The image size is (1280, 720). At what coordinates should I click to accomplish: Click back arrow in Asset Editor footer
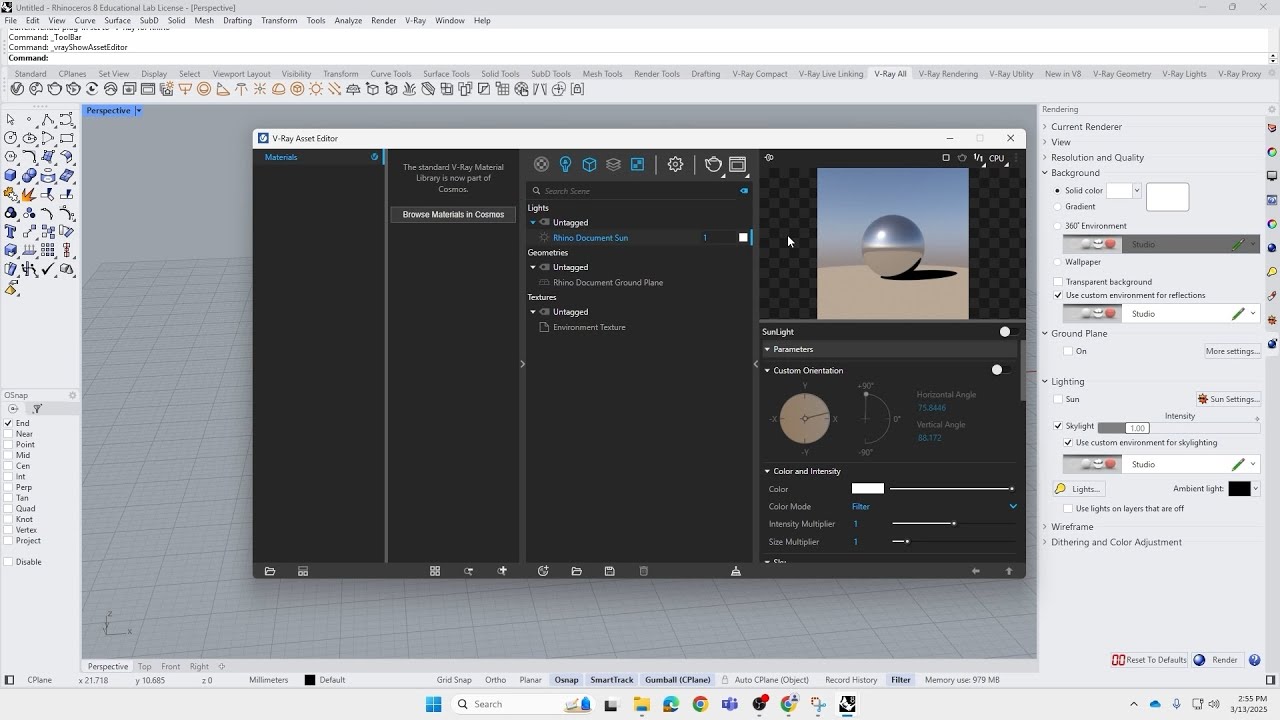pos(975,571)
